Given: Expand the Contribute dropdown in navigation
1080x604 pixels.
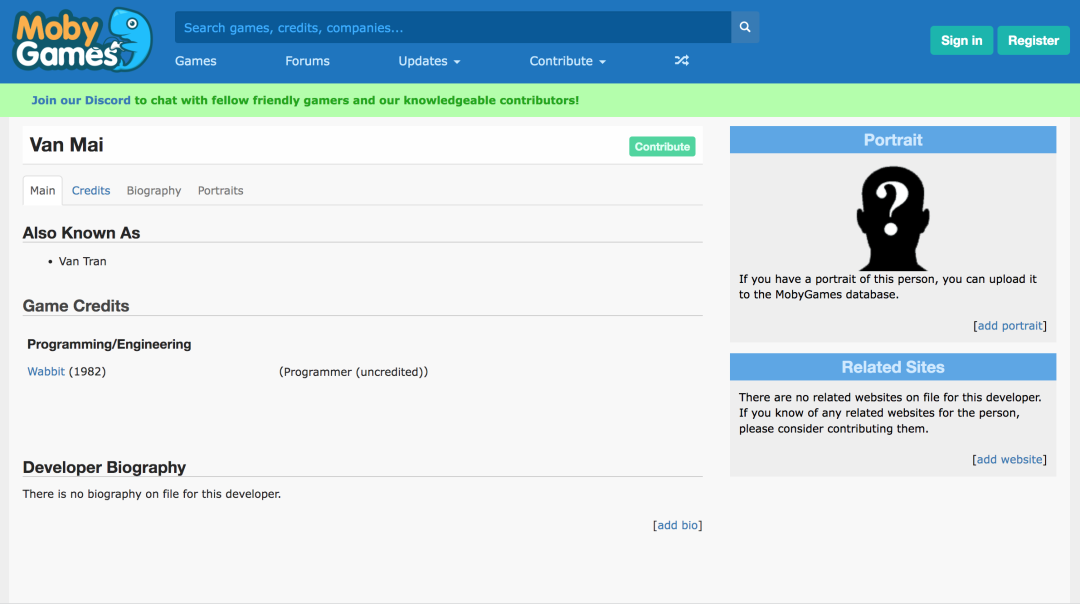Looking at the screenshot, I should pyautogui.click(x=568, y=61).
